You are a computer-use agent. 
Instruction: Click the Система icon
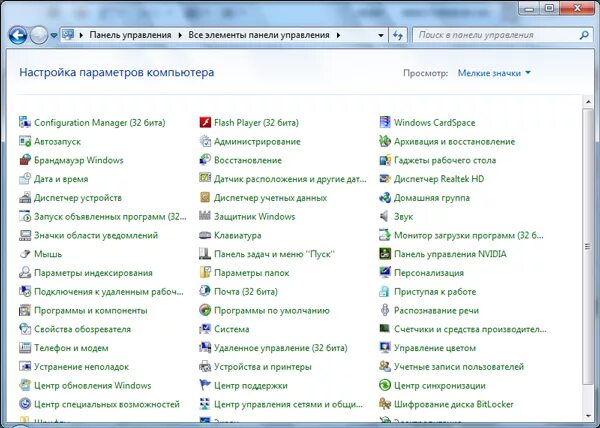pyautogui.click(x=205, y=329)
